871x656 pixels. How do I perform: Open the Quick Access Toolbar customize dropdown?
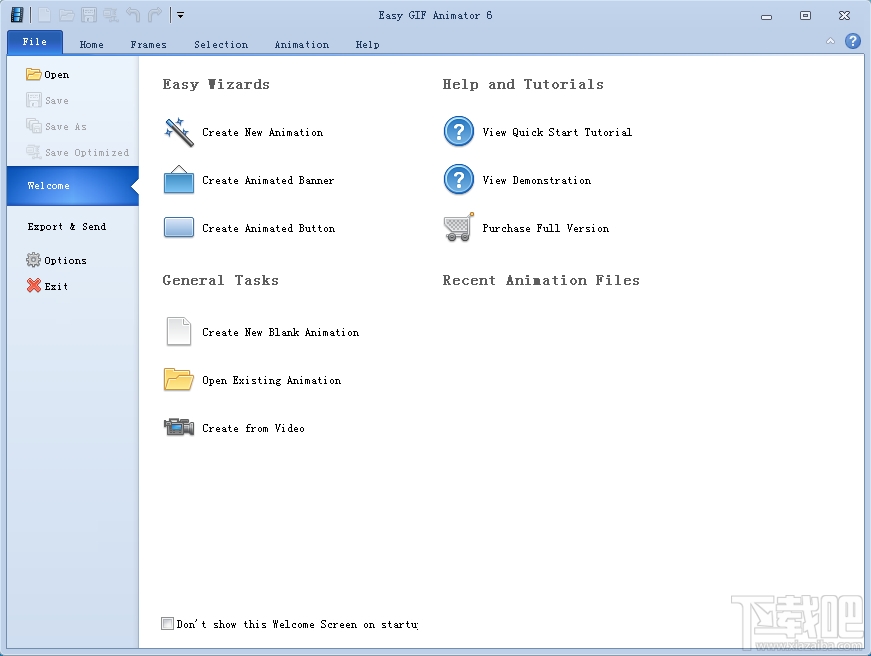[x=180, y=14]
